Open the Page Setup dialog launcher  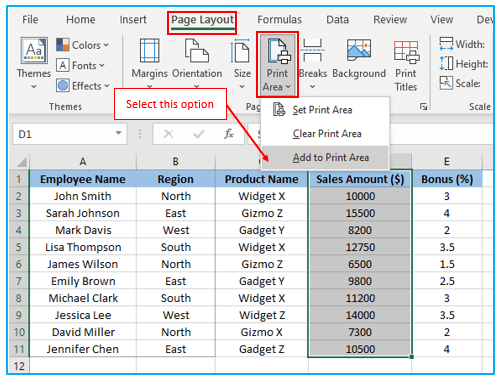[x=424, y=106]
